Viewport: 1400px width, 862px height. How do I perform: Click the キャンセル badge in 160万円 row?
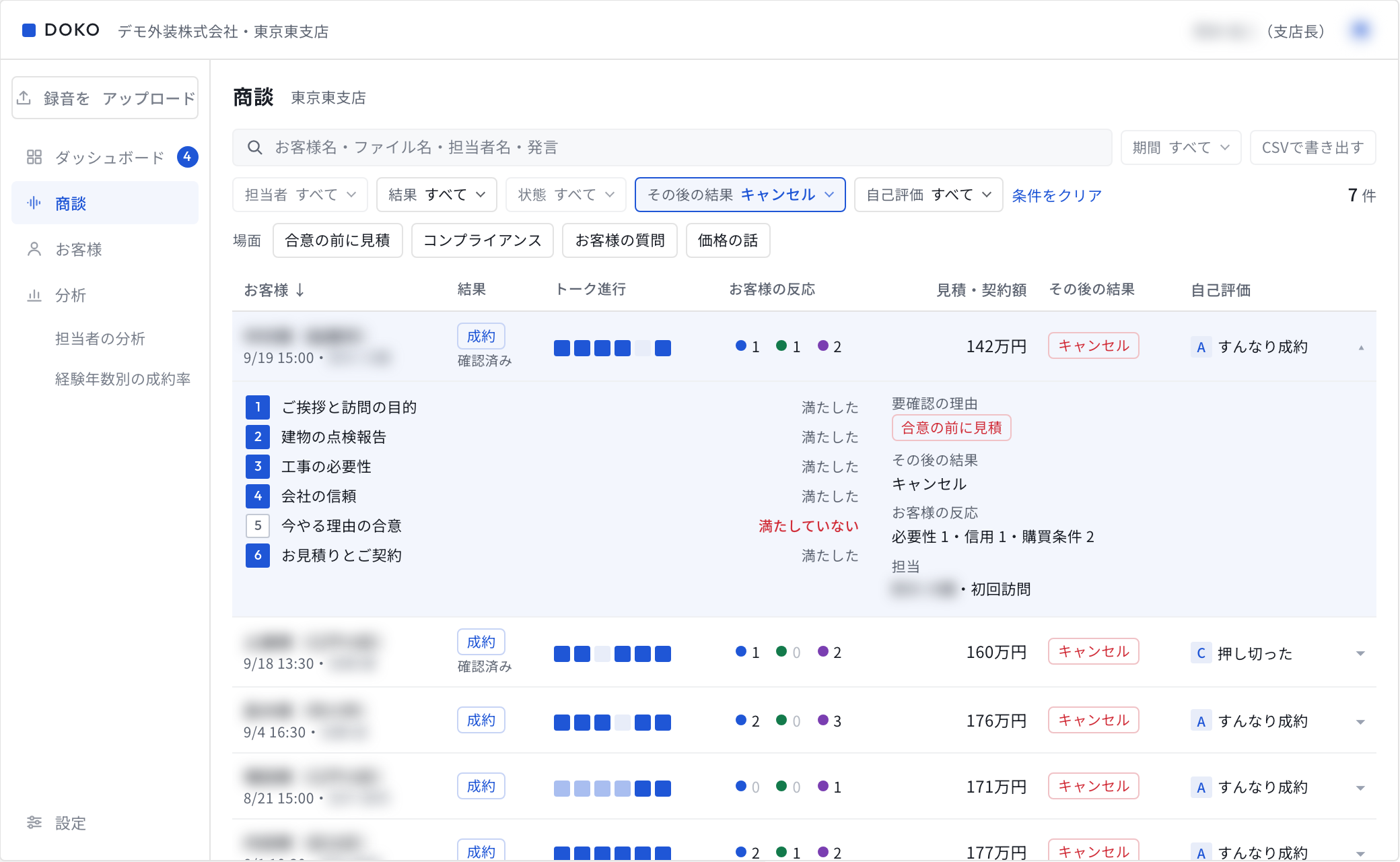click(x=1094, y=651)
